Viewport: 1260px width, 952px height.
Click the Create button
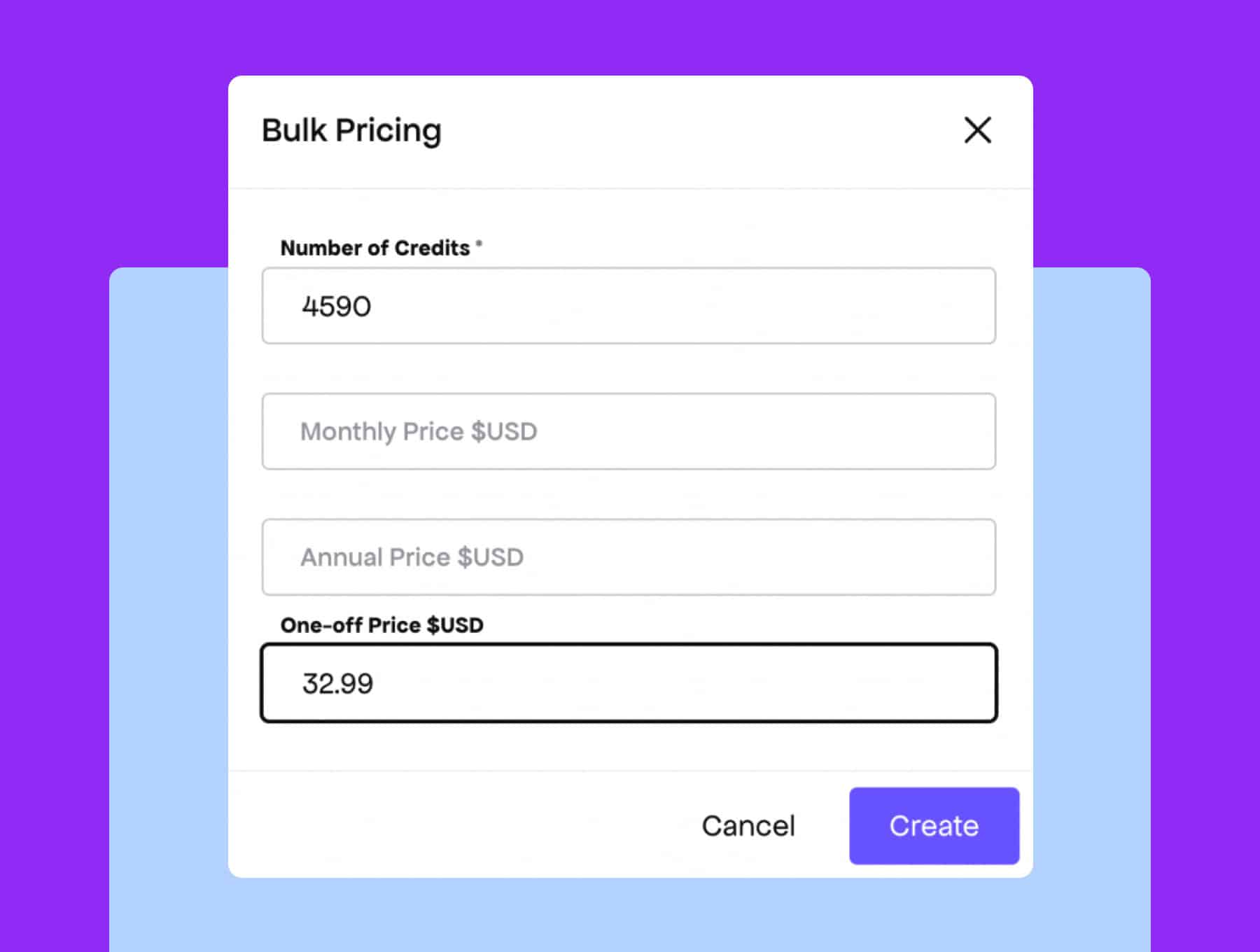(x=934, y=826)
